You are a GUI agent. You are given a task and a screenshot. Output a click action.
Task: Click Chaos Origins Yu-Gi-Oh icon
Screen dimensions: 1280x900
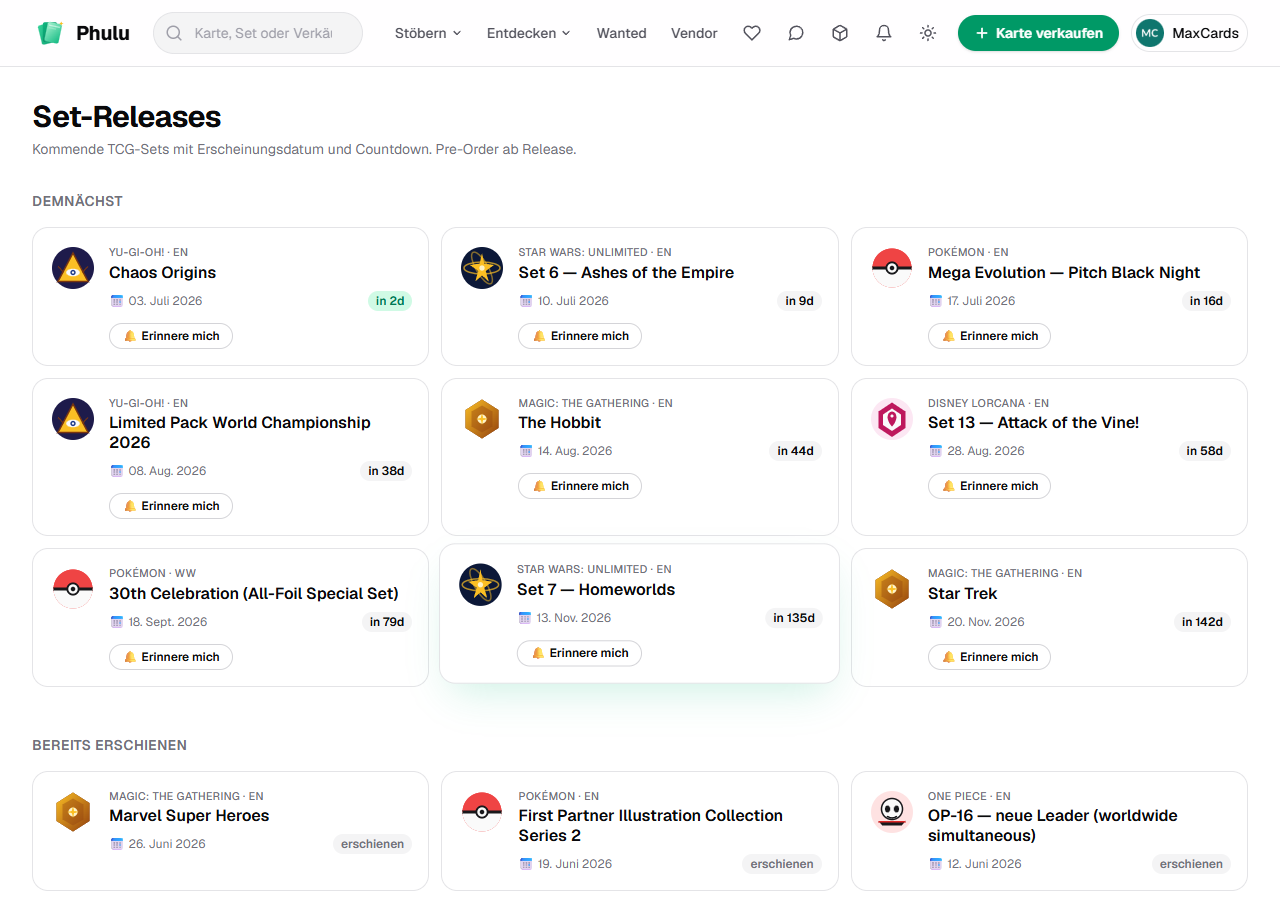[73, 268]
